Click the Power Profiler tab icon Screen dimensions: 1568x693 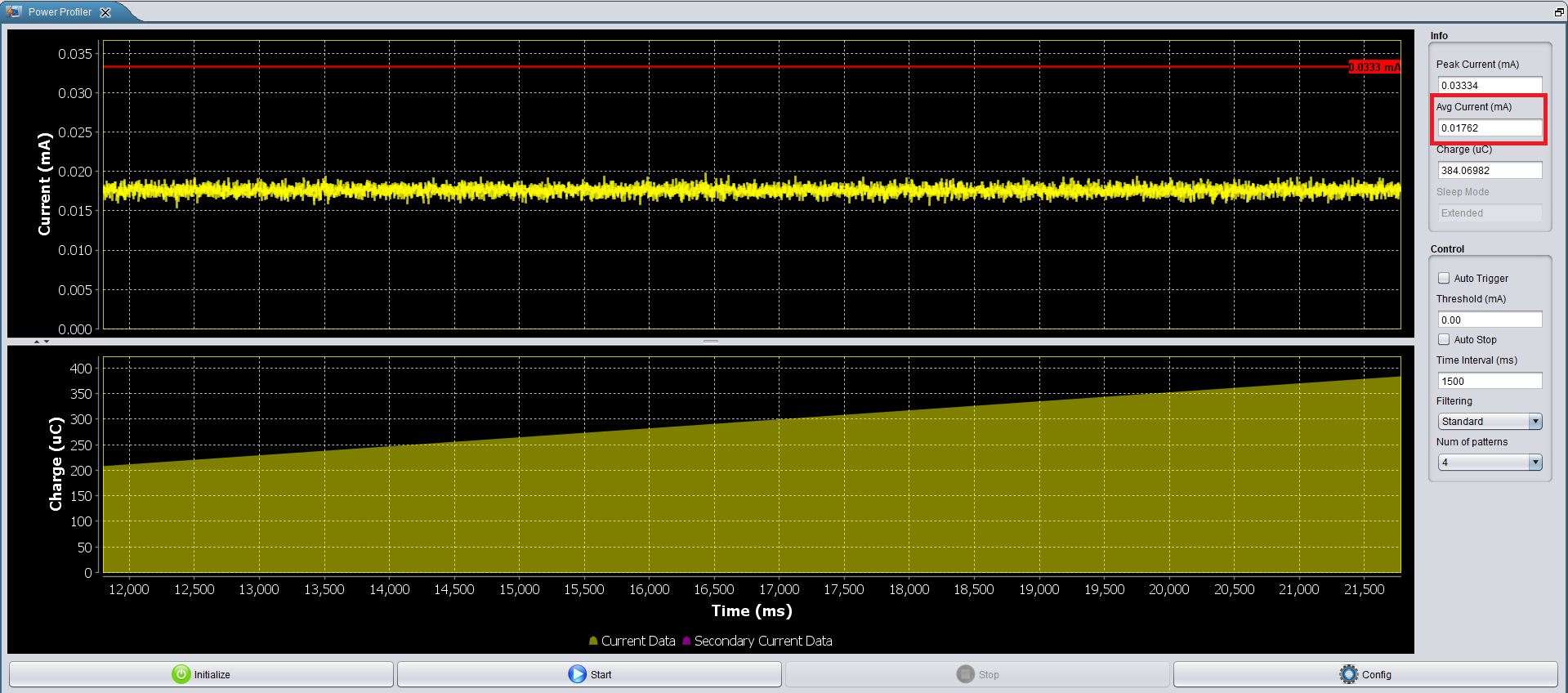[14, 11]
